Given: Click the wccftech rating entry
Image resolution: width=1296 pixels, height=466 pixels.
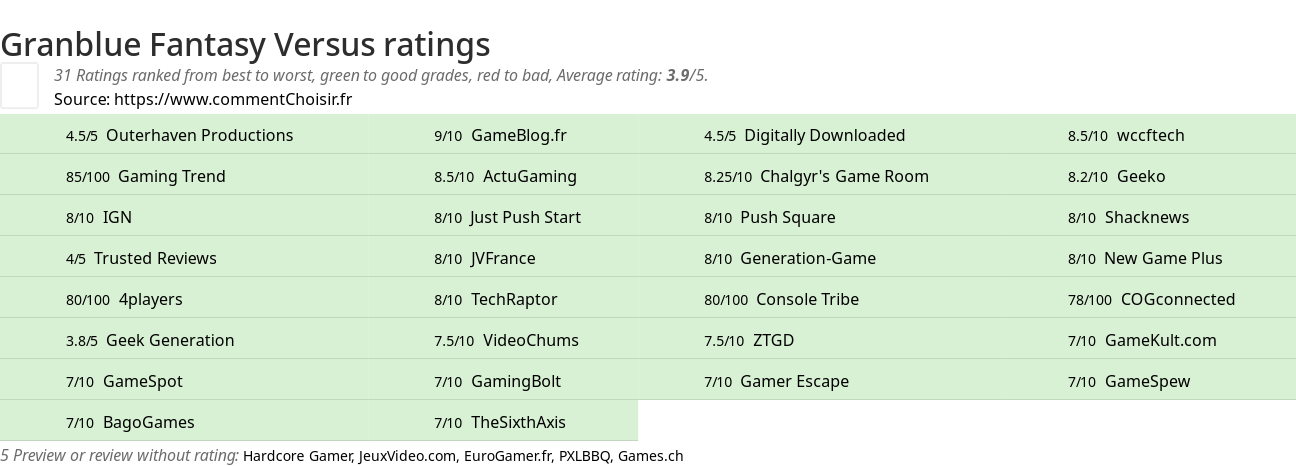Looking at the screenshot, I should click(x=1150, y=135).
